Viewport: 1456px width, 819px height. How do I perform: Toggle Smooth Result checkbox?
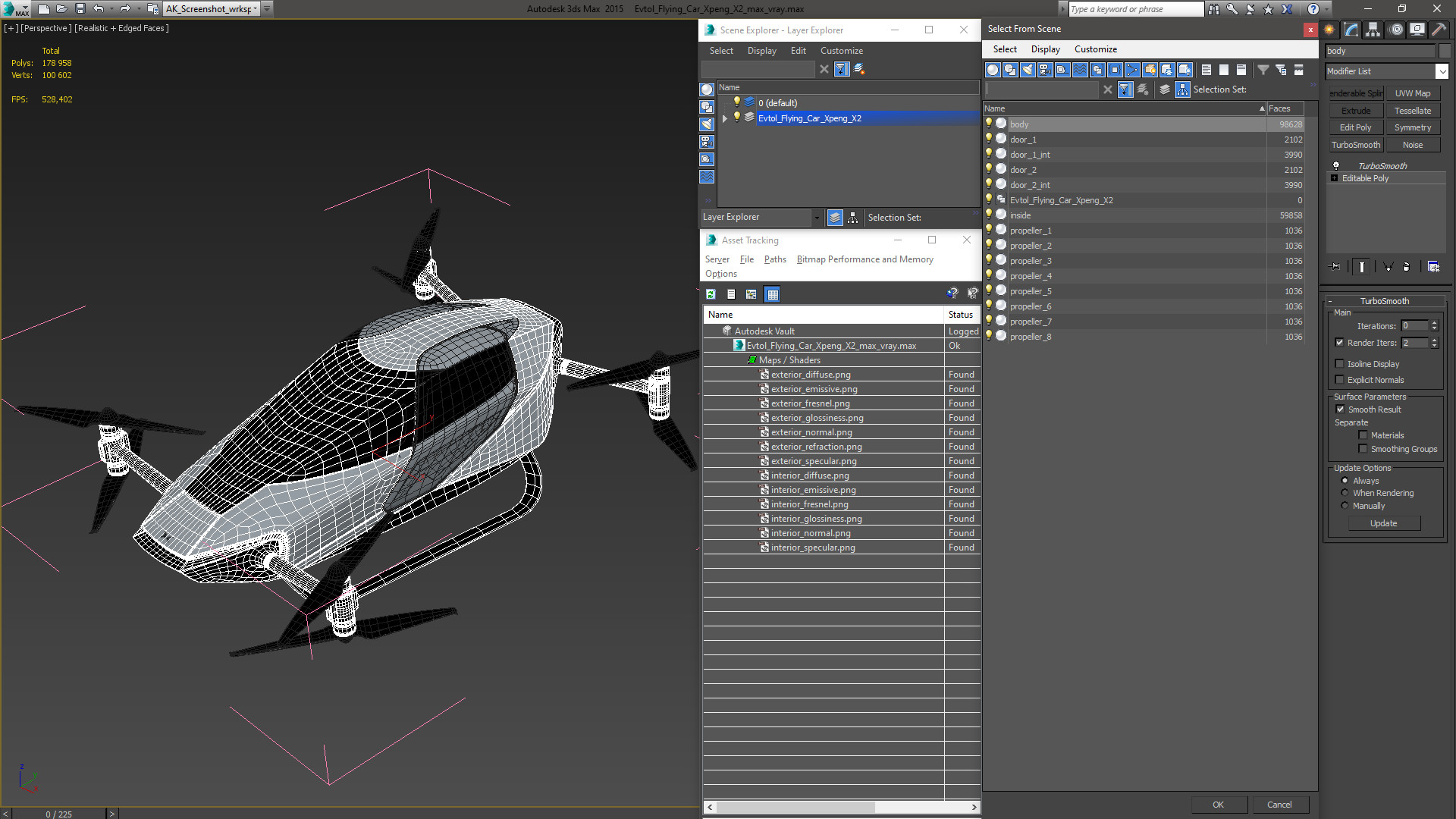click(x=1340, y=409)
